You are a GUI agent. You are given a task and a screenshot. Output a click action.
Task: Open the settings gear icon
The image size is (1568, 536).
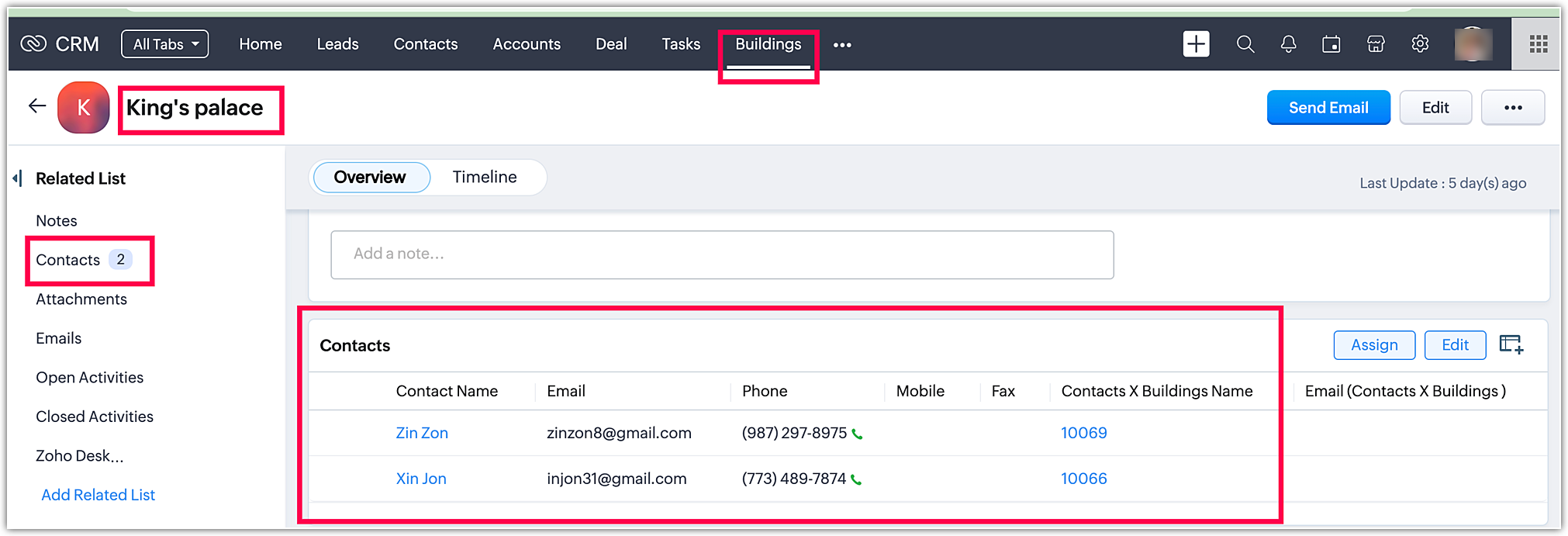tap(1420, 44)
